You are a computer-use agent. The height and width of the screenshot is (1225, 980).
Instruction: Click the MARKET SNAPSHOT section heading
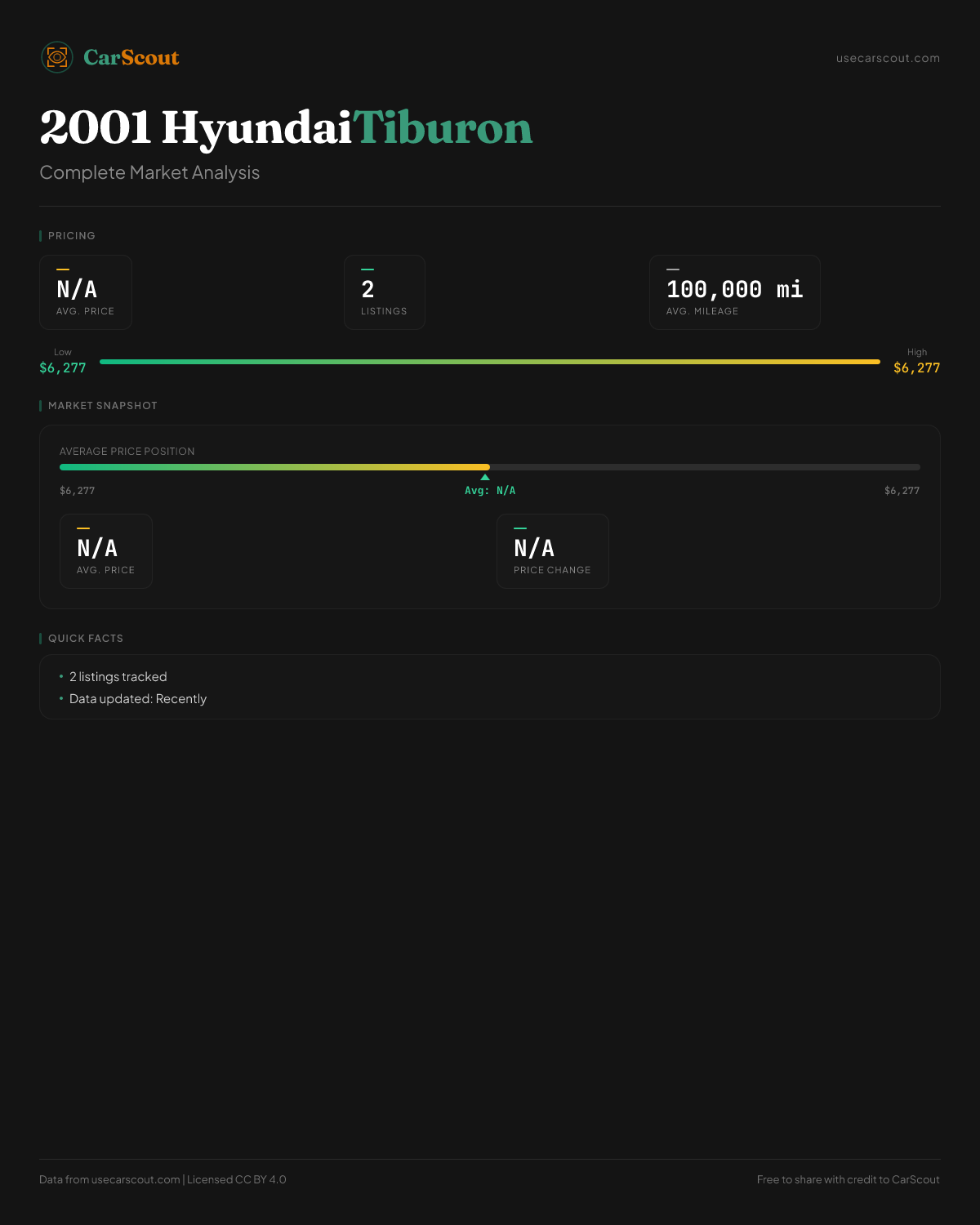102,405
